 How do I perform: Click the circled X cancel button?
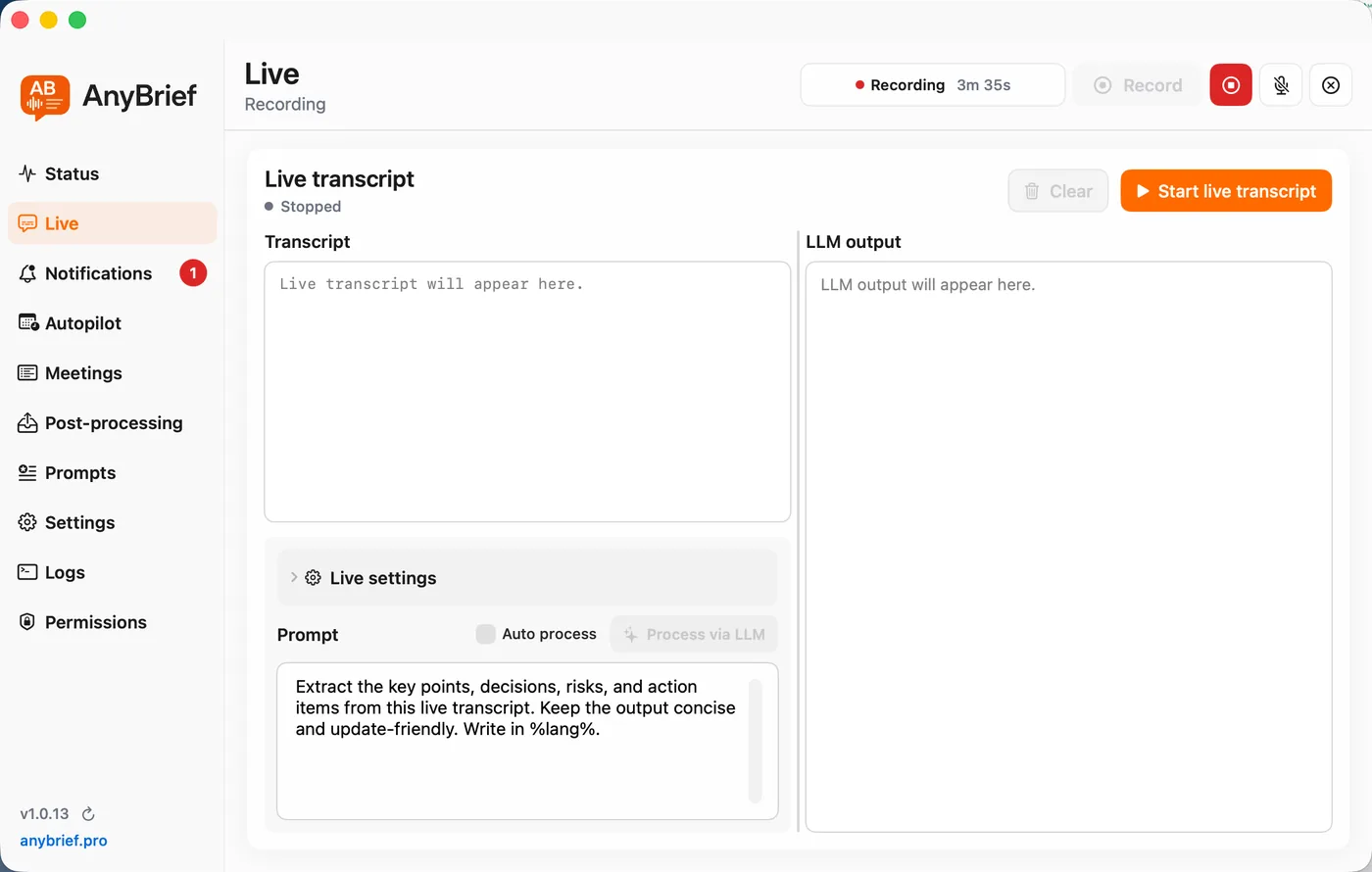[x=1331, y=85]
